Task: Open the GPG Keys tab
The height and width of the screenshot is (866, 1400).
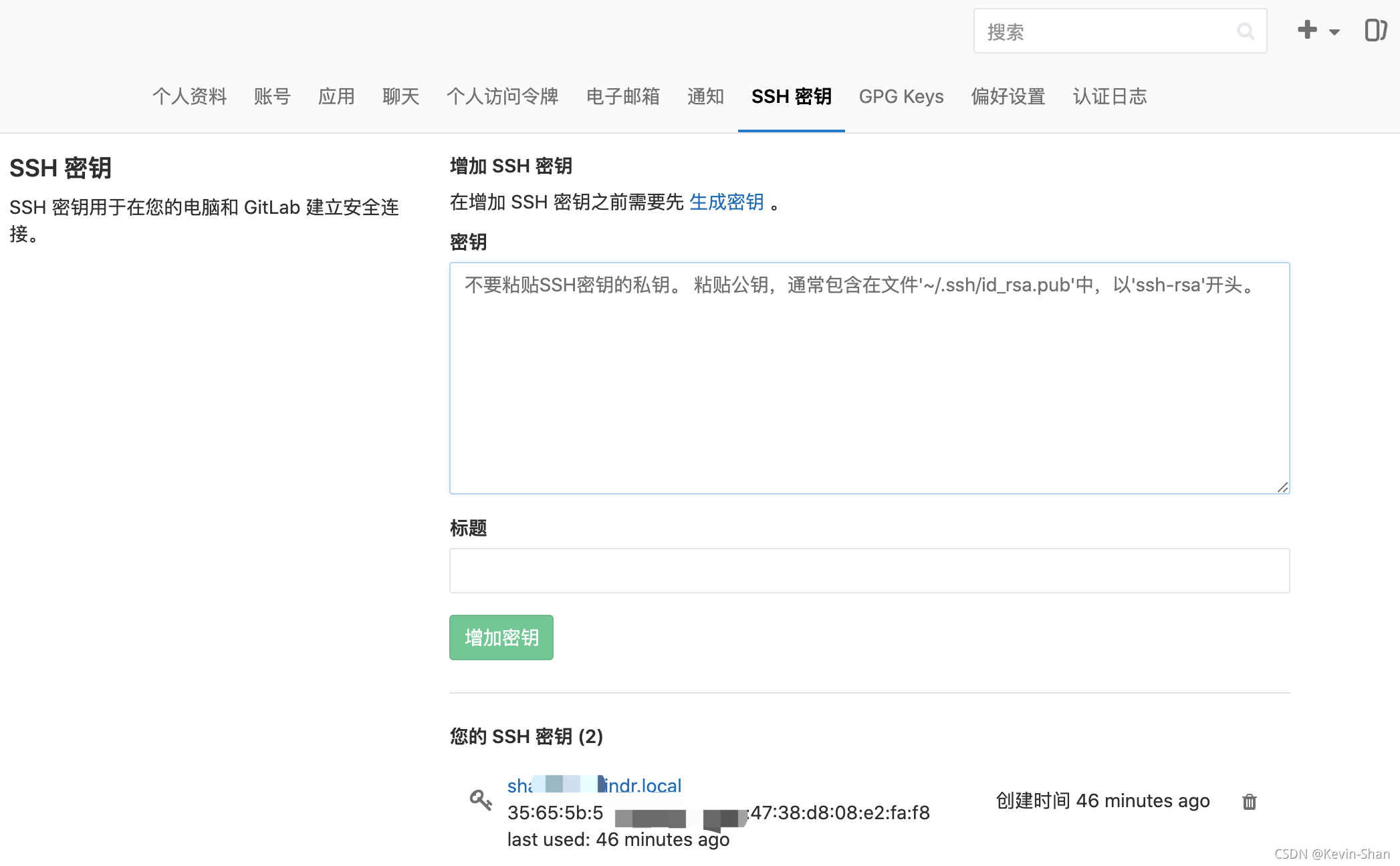Action: tap(901, 97)
